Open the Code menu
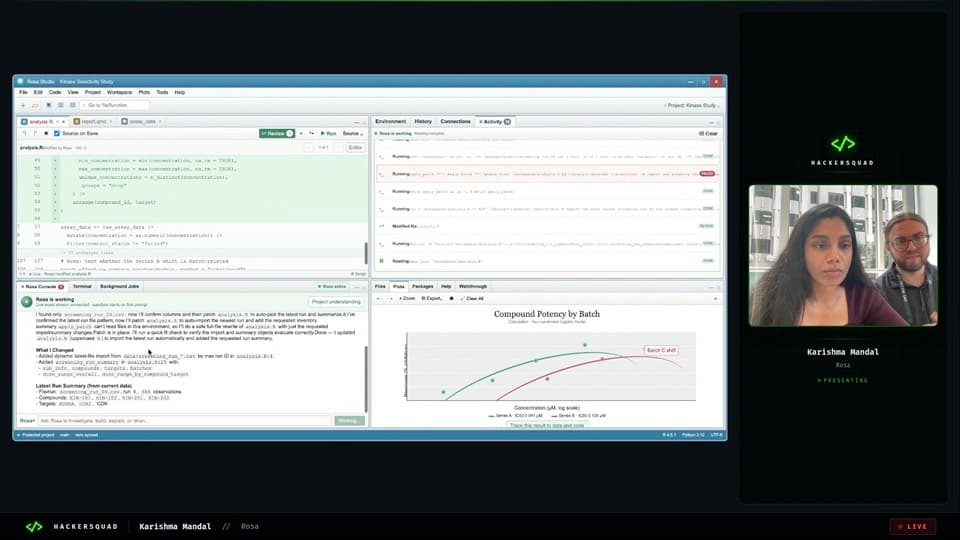The image size is (960, 540). pyautogui.click(x=55, y=92)
